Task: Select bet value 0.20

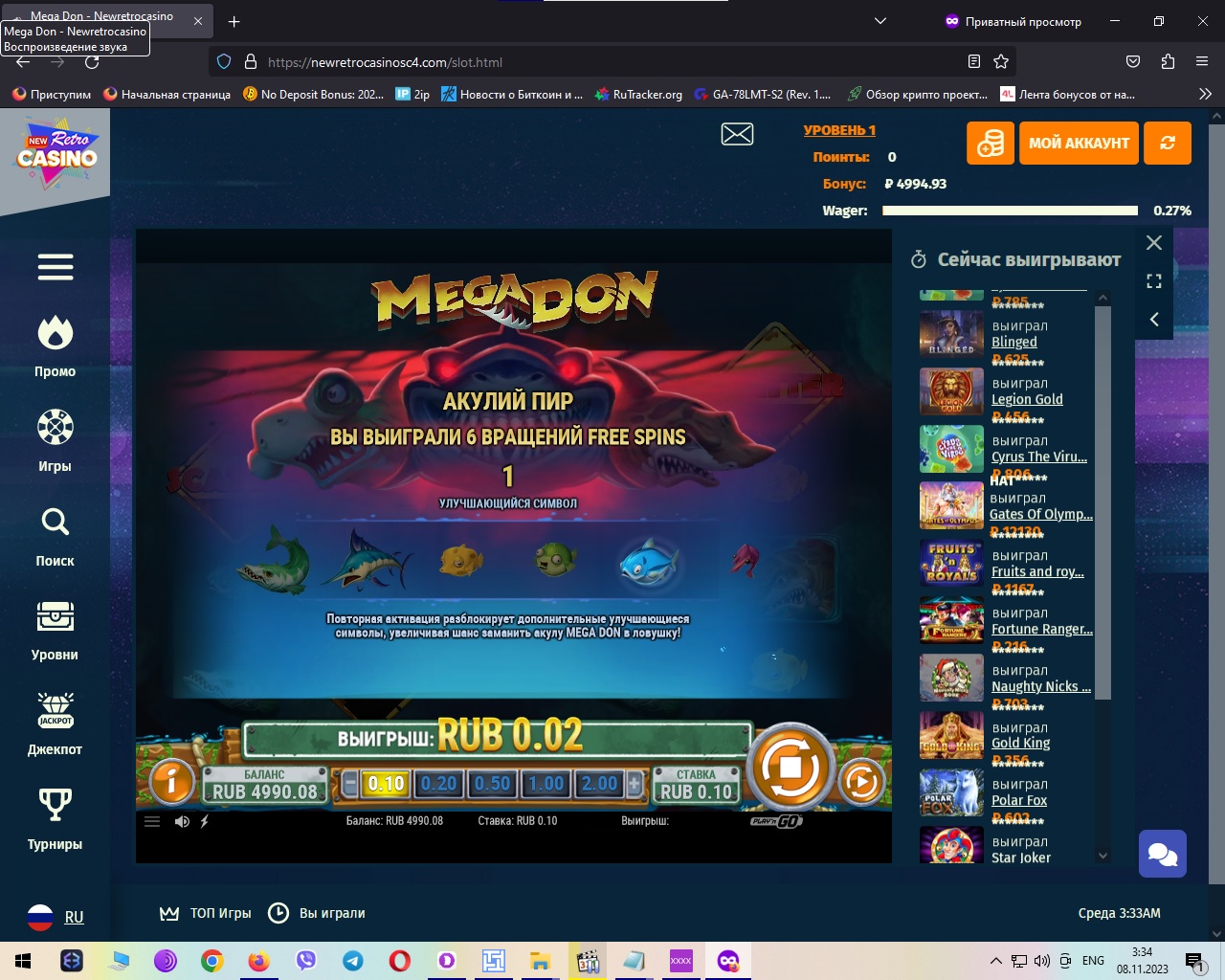Action: click(x=439, y=784)
